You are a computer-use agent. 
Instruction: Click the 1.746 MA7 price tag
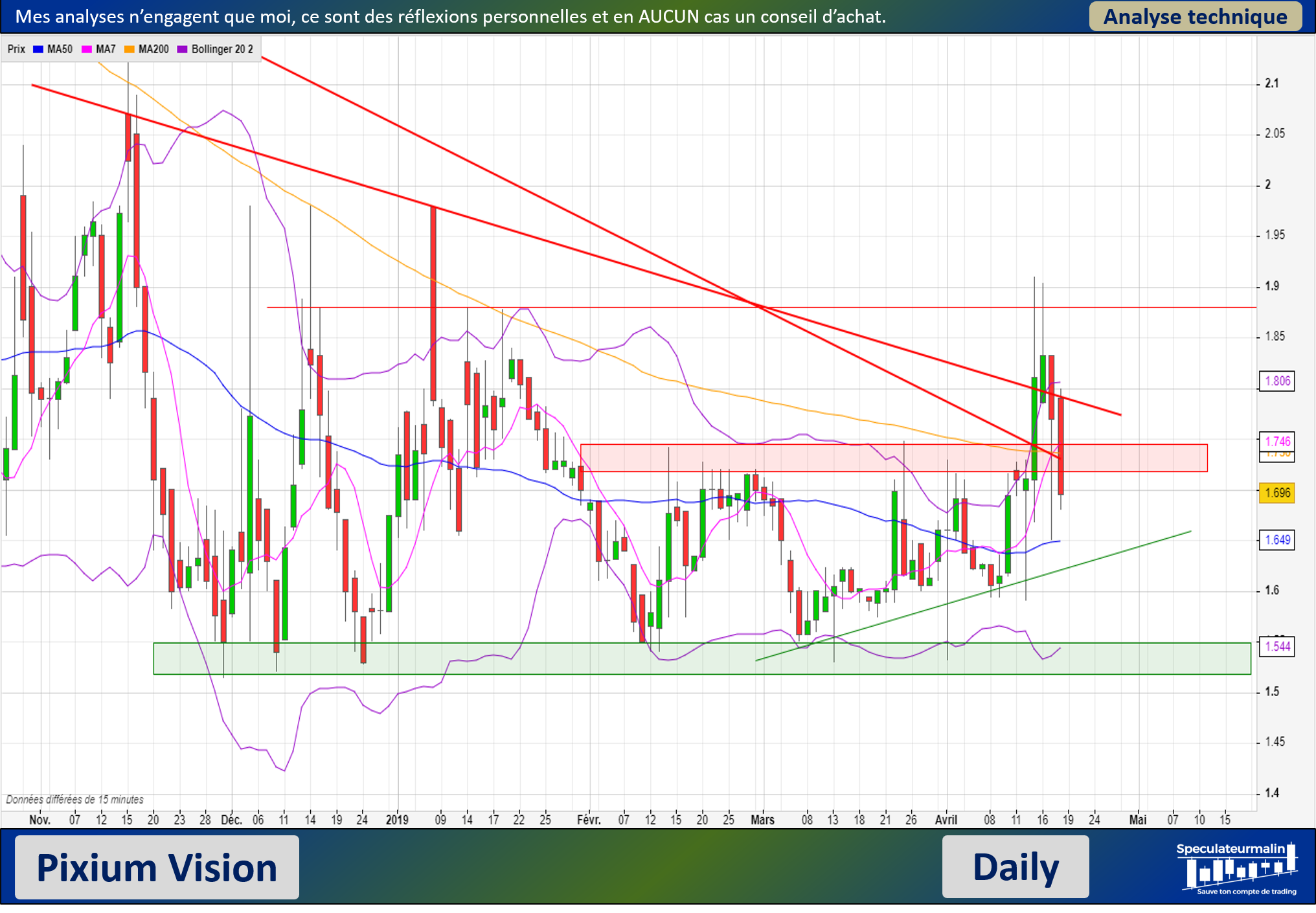(1277, 441)
